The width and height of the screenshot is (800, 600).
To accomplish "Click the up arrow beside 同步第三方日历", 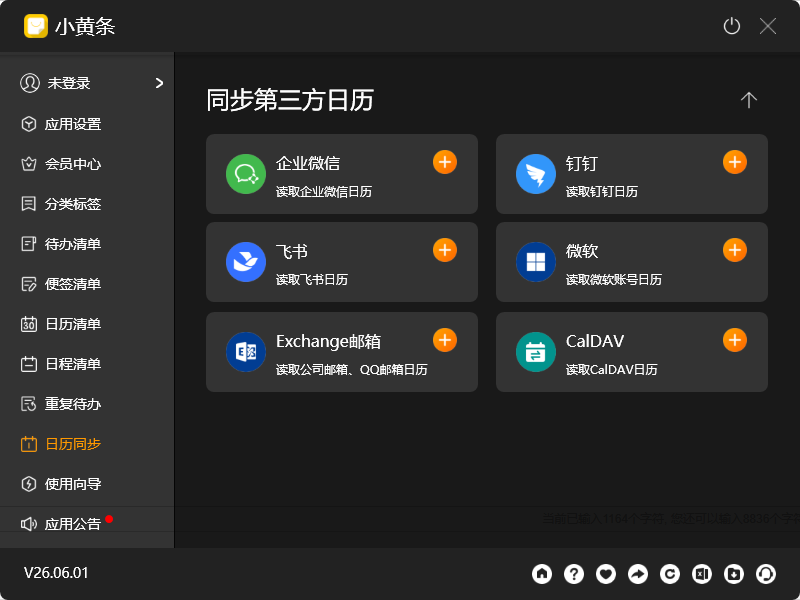I will click(x=748, y=100).
